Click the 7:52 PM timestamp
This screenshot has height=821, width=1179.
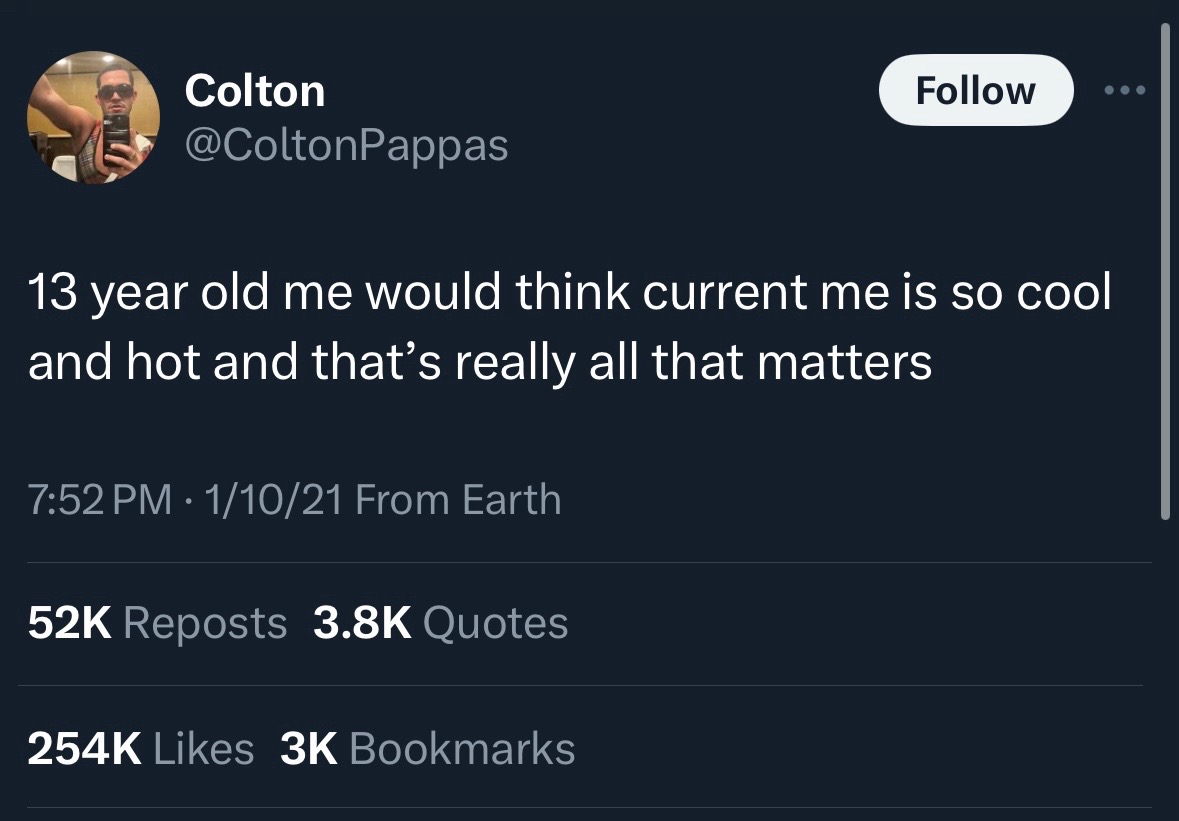98,499
